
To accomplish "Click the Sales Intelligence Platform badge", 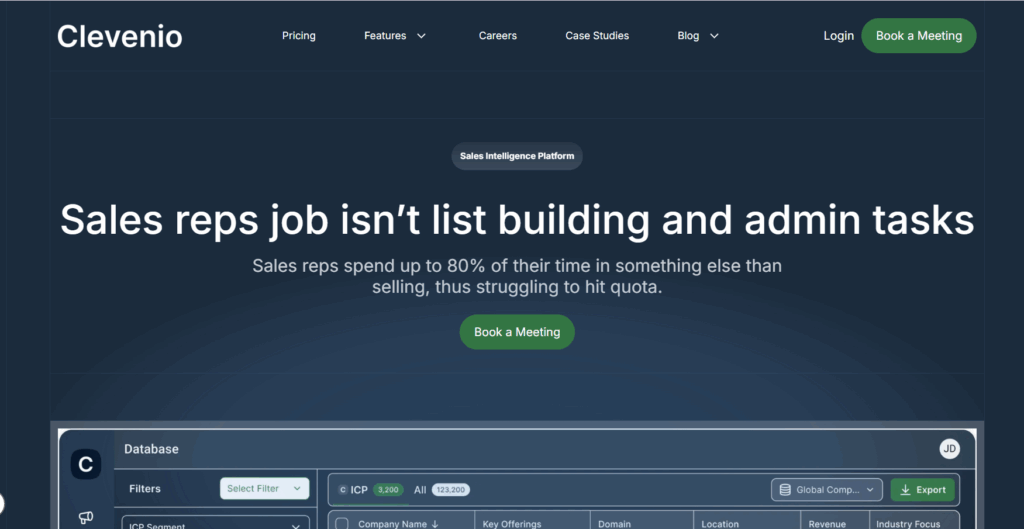I will (517, 156).
